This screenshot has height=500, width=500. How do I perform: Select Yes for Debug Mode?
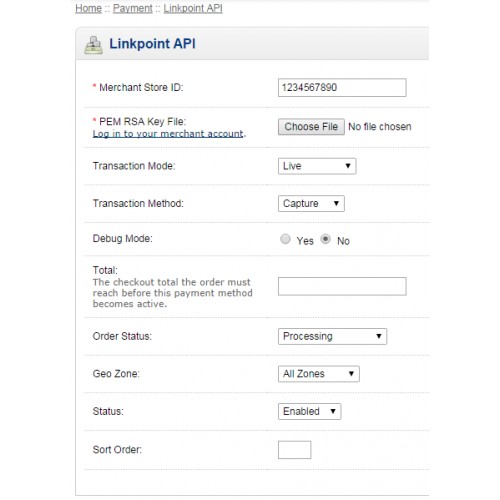(x=285, y=239)
